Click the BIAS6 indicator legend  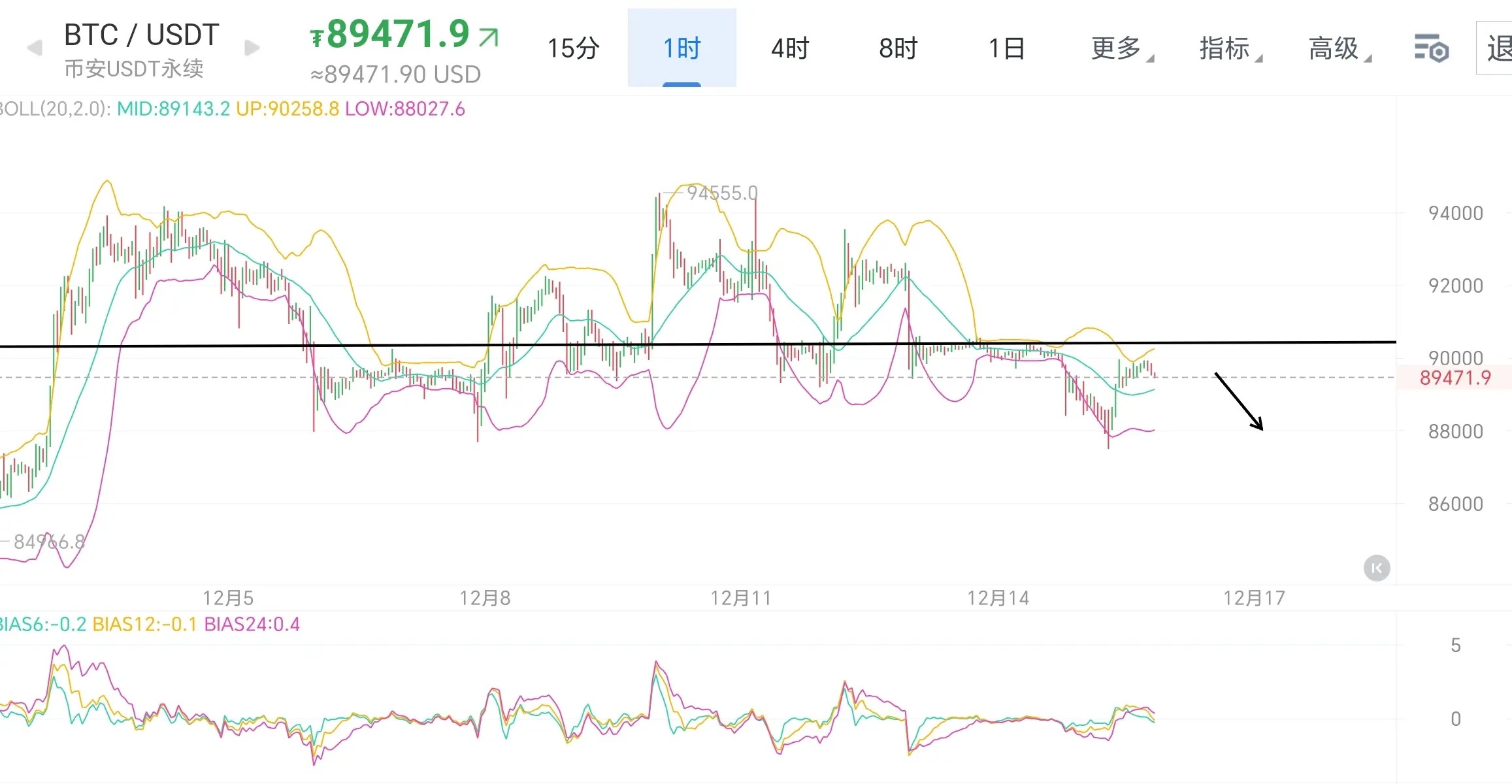click(x=43, y=625)
